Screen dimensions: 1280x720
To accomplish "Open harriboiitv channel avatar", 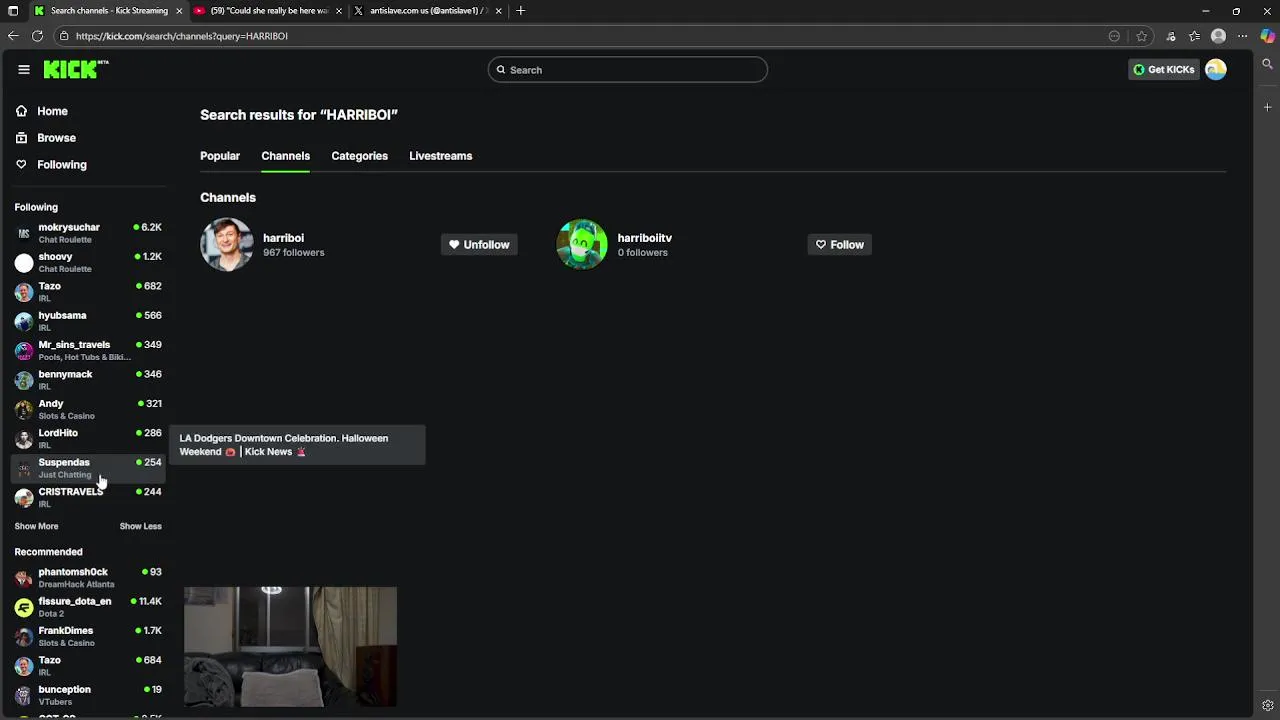I will point(582,244).
